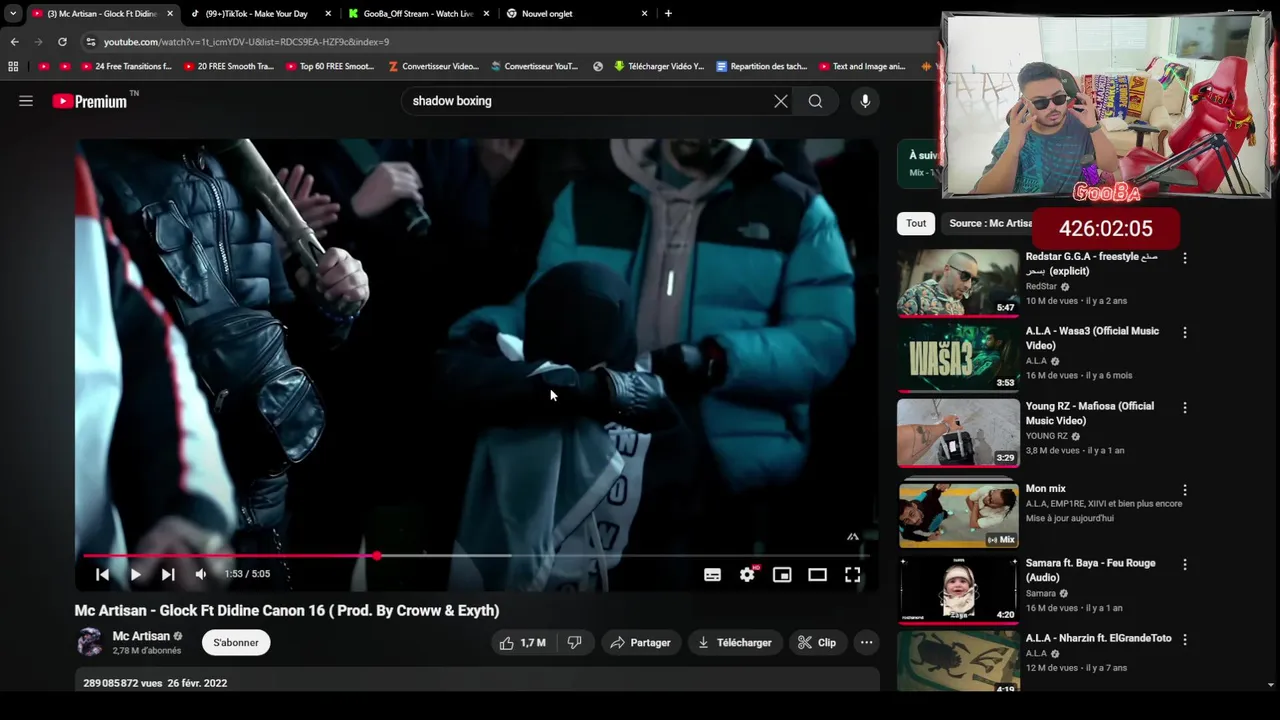Screen dimensions: 1280x720
Task: Open the Mc Artisan channel name link
Action: [141, 636]
